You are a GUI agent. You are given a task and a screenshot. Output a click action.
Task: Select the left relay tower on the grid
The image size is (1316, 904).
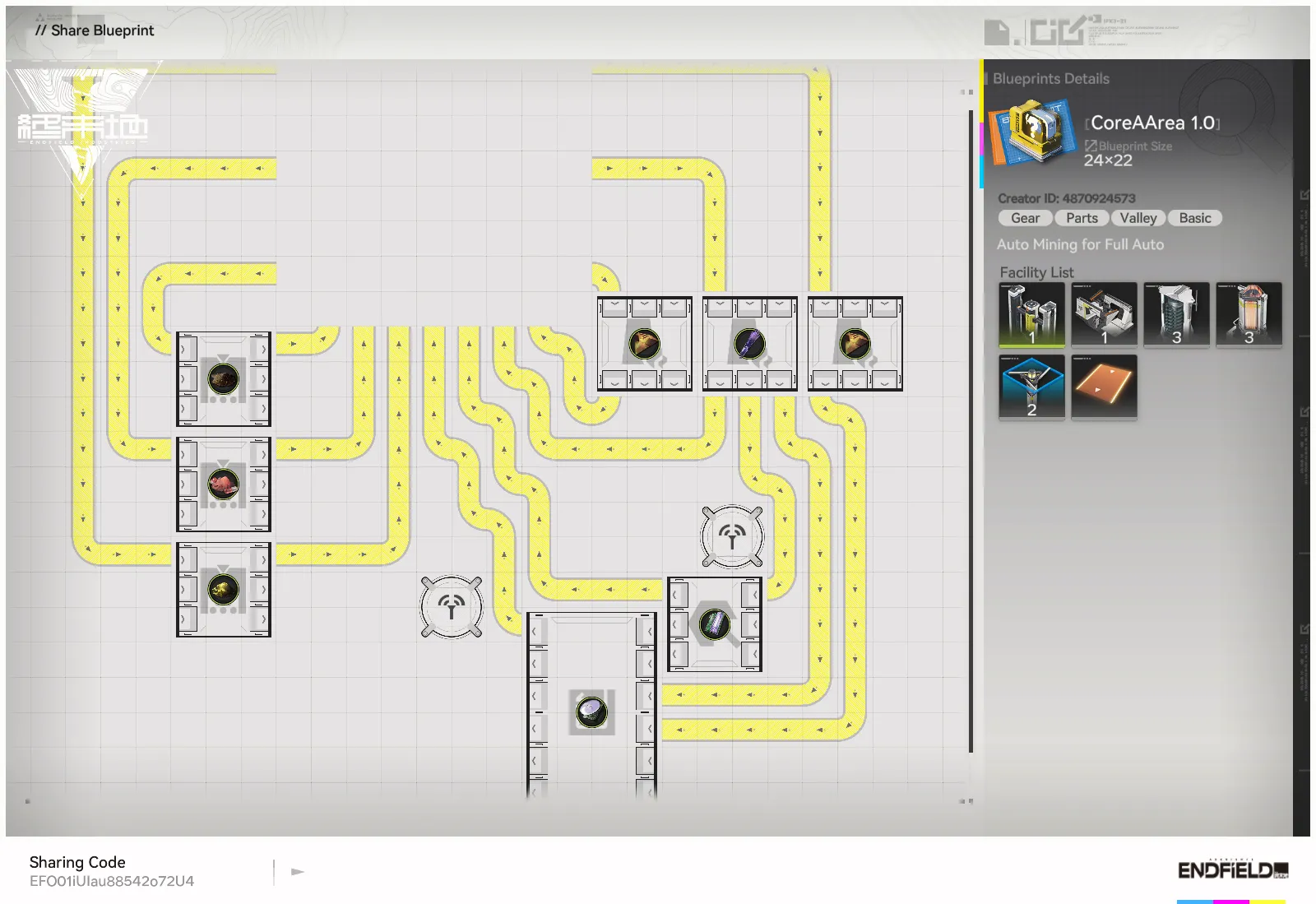pyautogui.click(x=451, y=607)
